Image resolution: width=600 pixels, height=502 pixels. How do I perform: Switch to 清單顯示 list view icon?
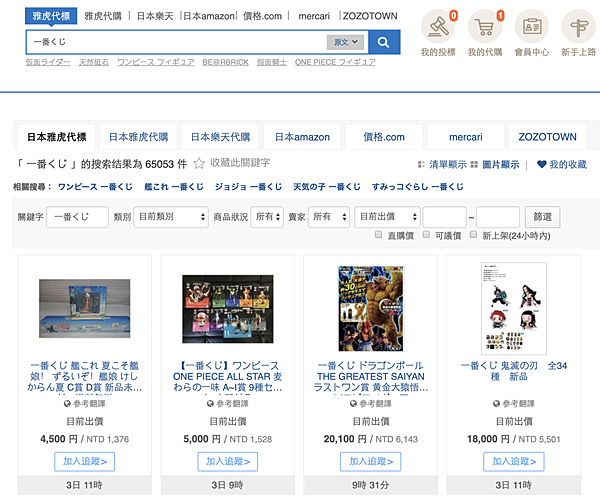pyautogui.click(x=421, y=165)
